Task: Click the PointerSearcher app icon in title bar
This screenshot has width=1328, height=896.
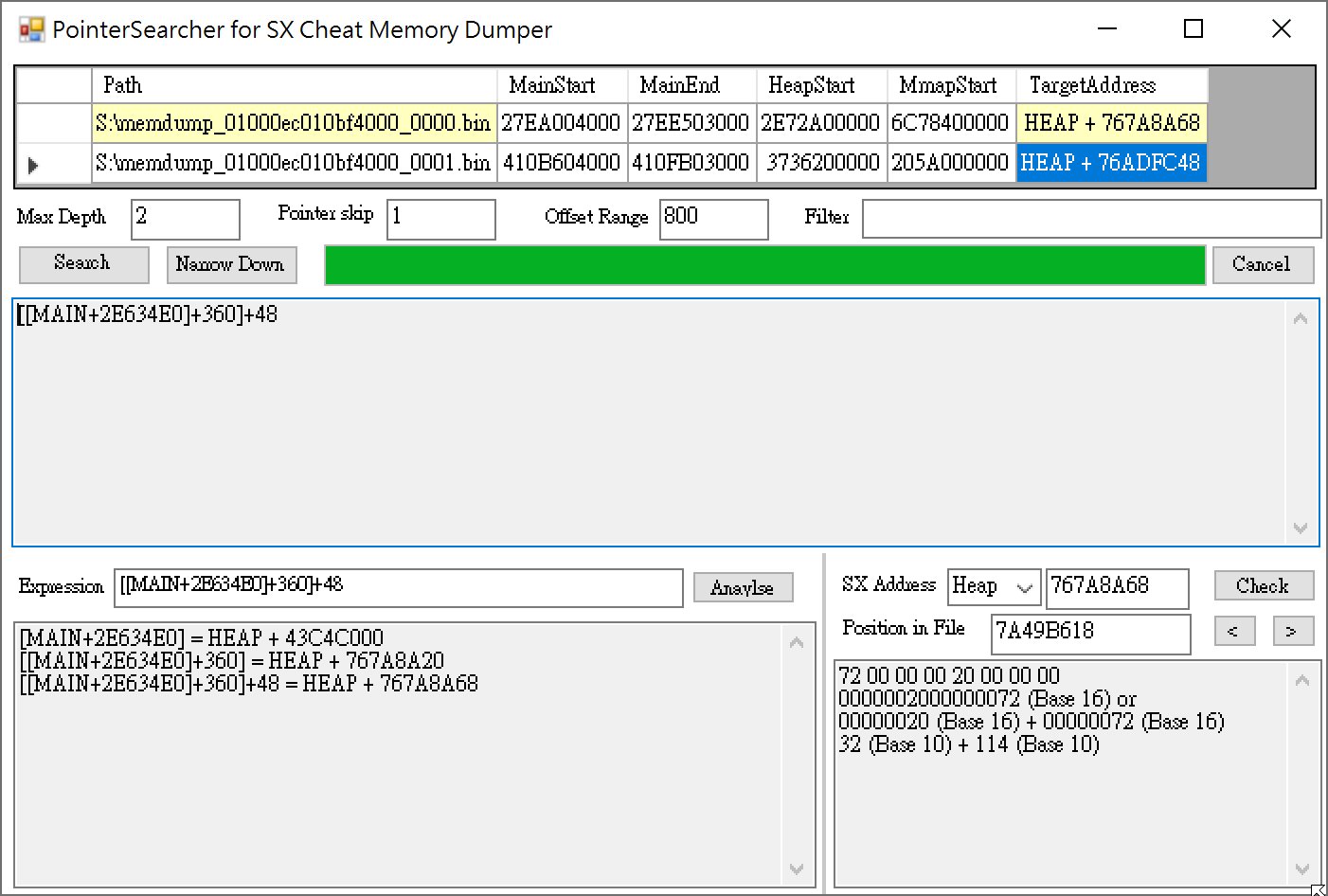Action: 31,29
